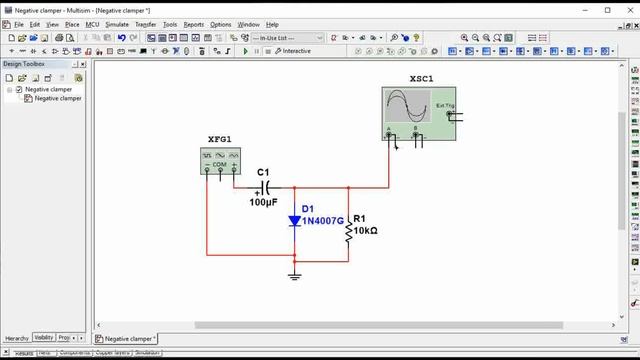Select the C1 100µF capacitor

point(265,188)
